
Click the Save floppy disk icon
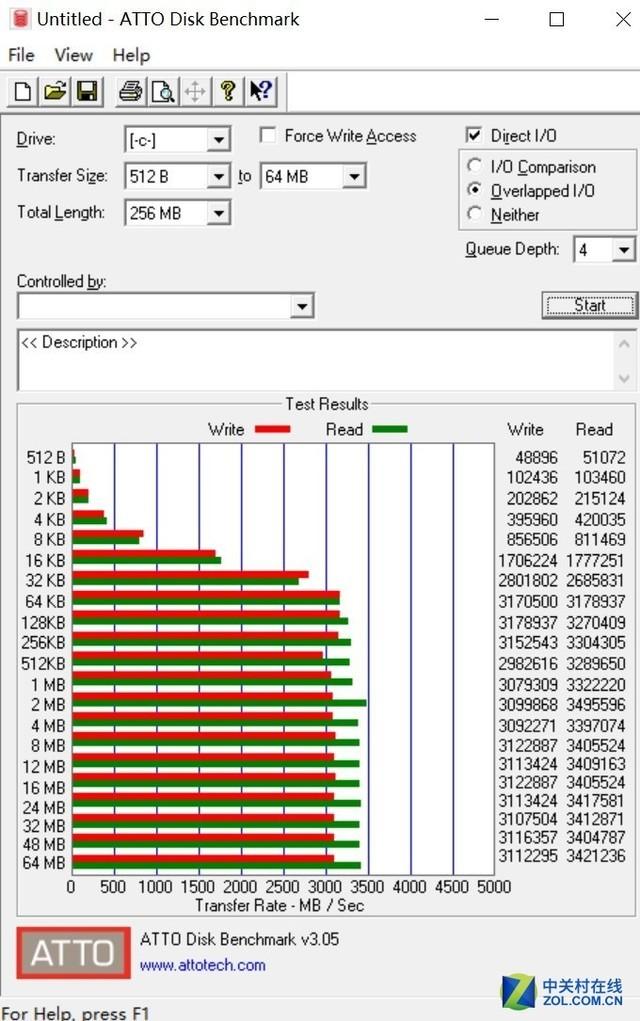click(x=87, y=92)
